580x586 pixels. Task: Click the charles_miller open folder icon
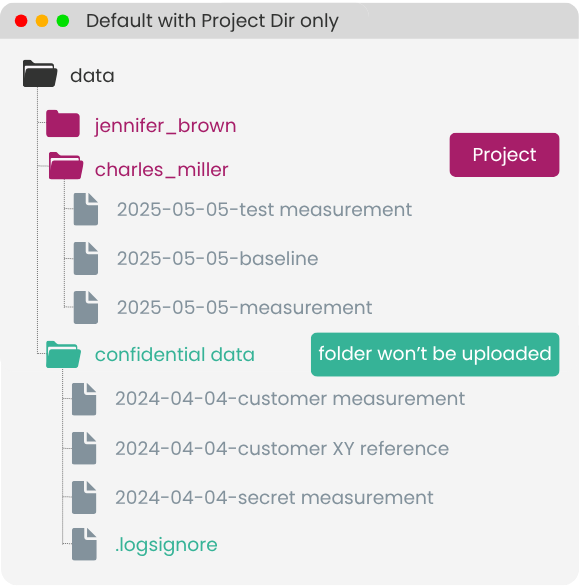[x=66, y=166]
